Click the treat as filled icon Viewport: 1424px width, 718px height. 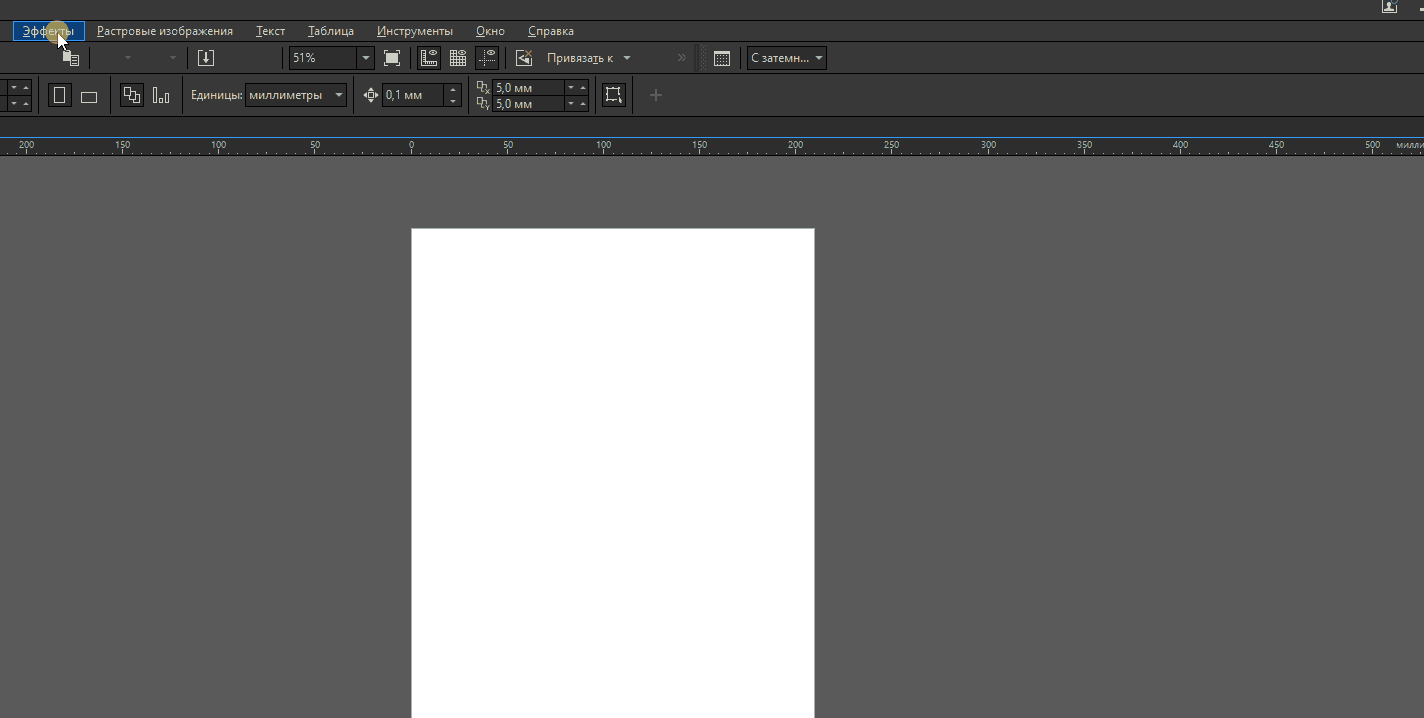(614, 95)
